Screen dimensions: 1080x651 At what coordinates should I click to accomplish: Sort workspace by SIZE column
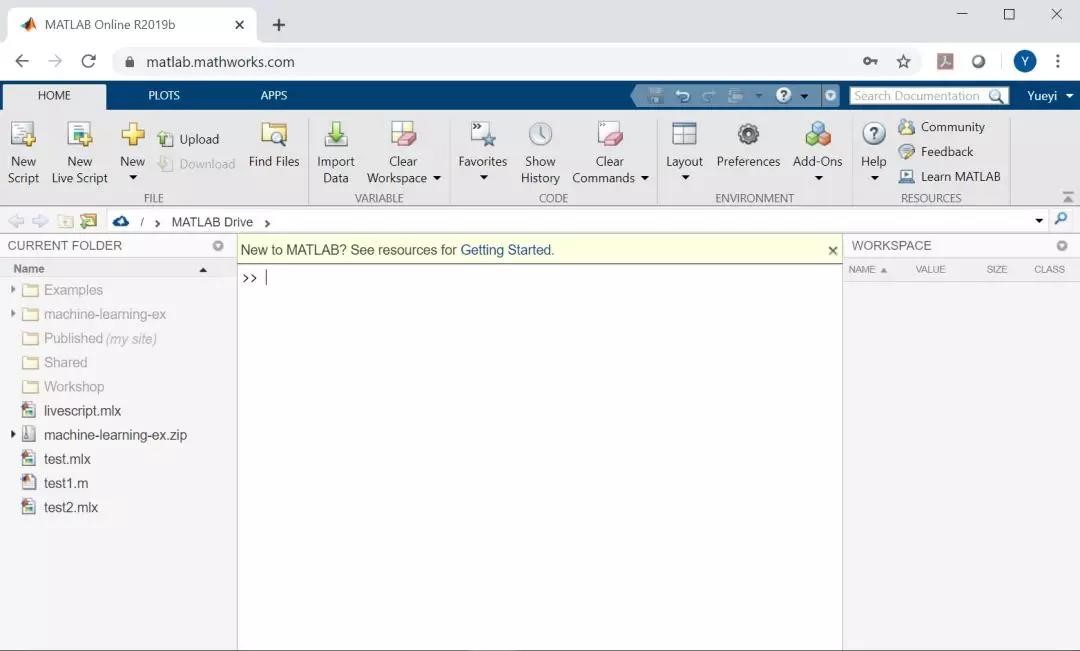(x=996, y=269)
